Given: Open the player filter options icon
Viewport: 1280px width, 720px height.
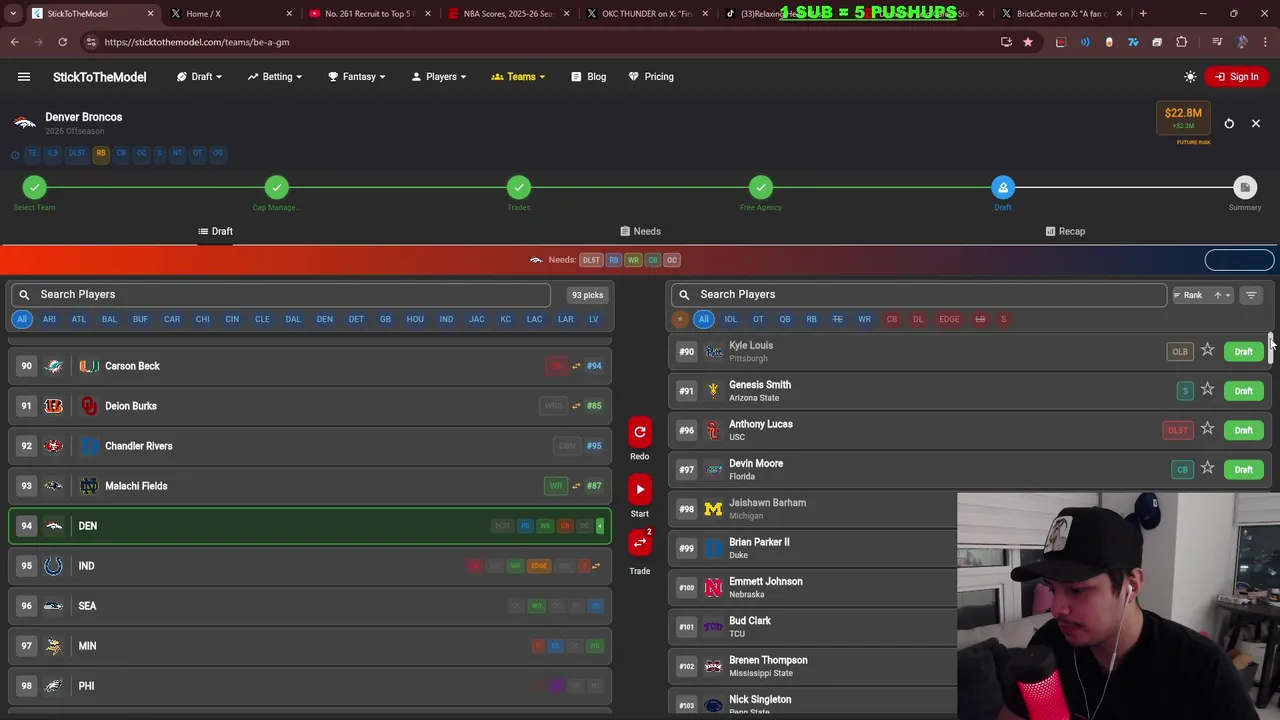Looking at the screenshot, I should click(1251, 295).
